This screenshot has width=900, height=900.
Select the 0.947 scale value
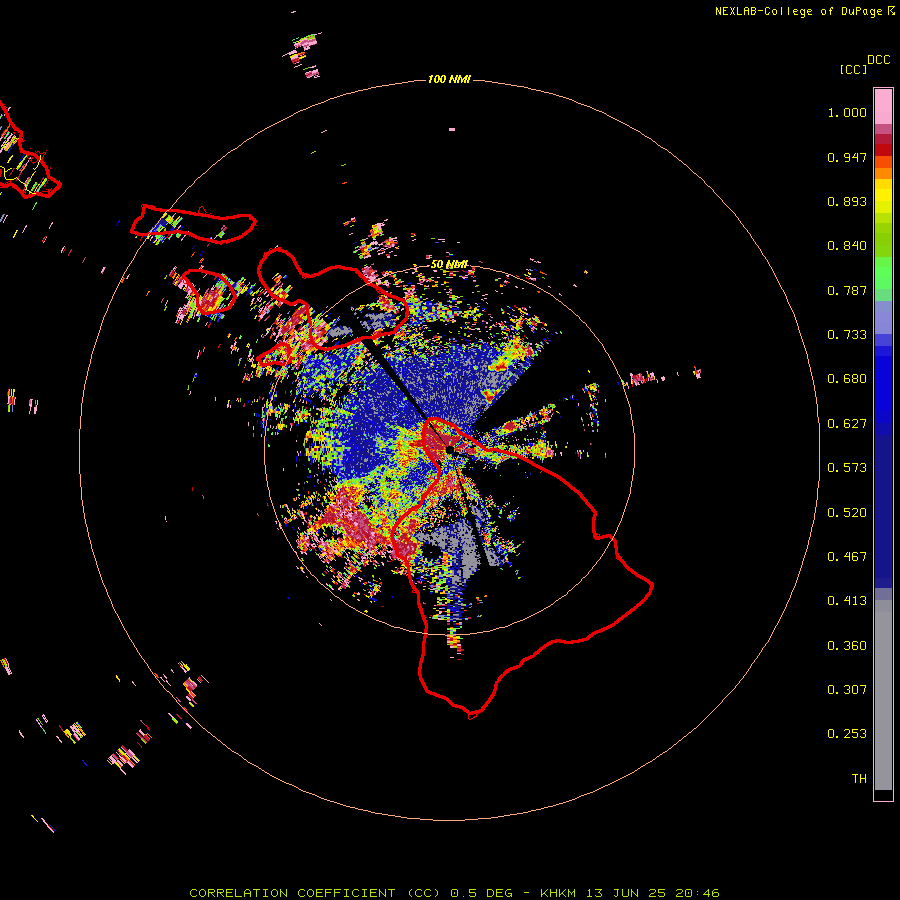(x=847, y=157)
